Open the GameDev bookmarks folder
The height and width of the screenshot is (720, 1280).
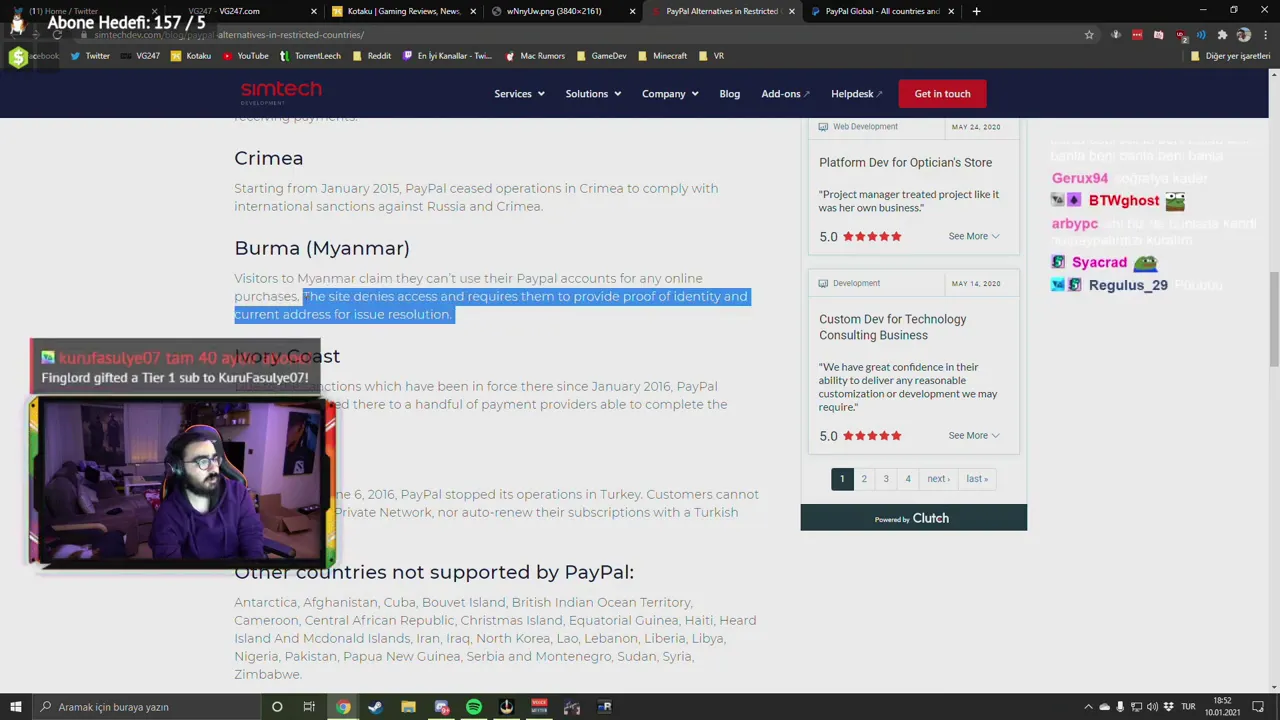[x=601, y=56]
